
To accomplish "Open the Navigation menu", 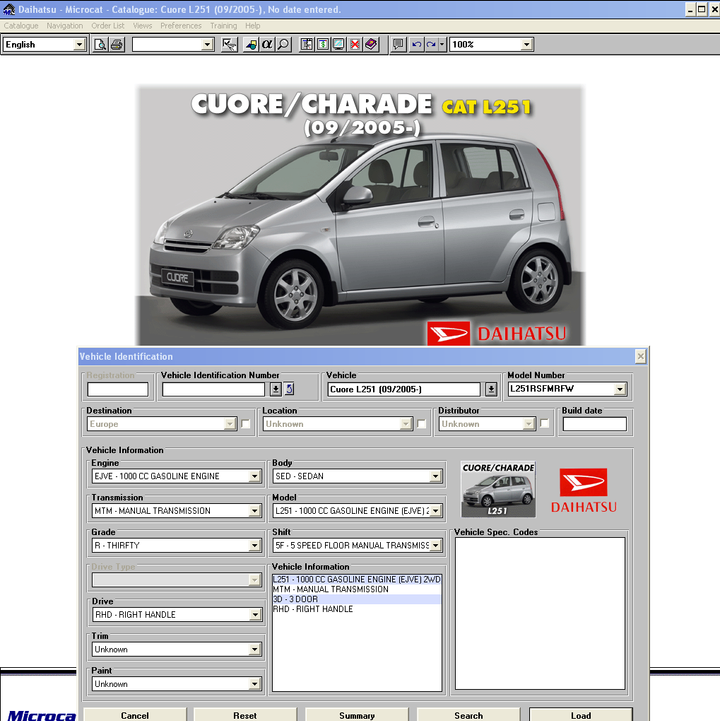I will click(x=65, y=26).
